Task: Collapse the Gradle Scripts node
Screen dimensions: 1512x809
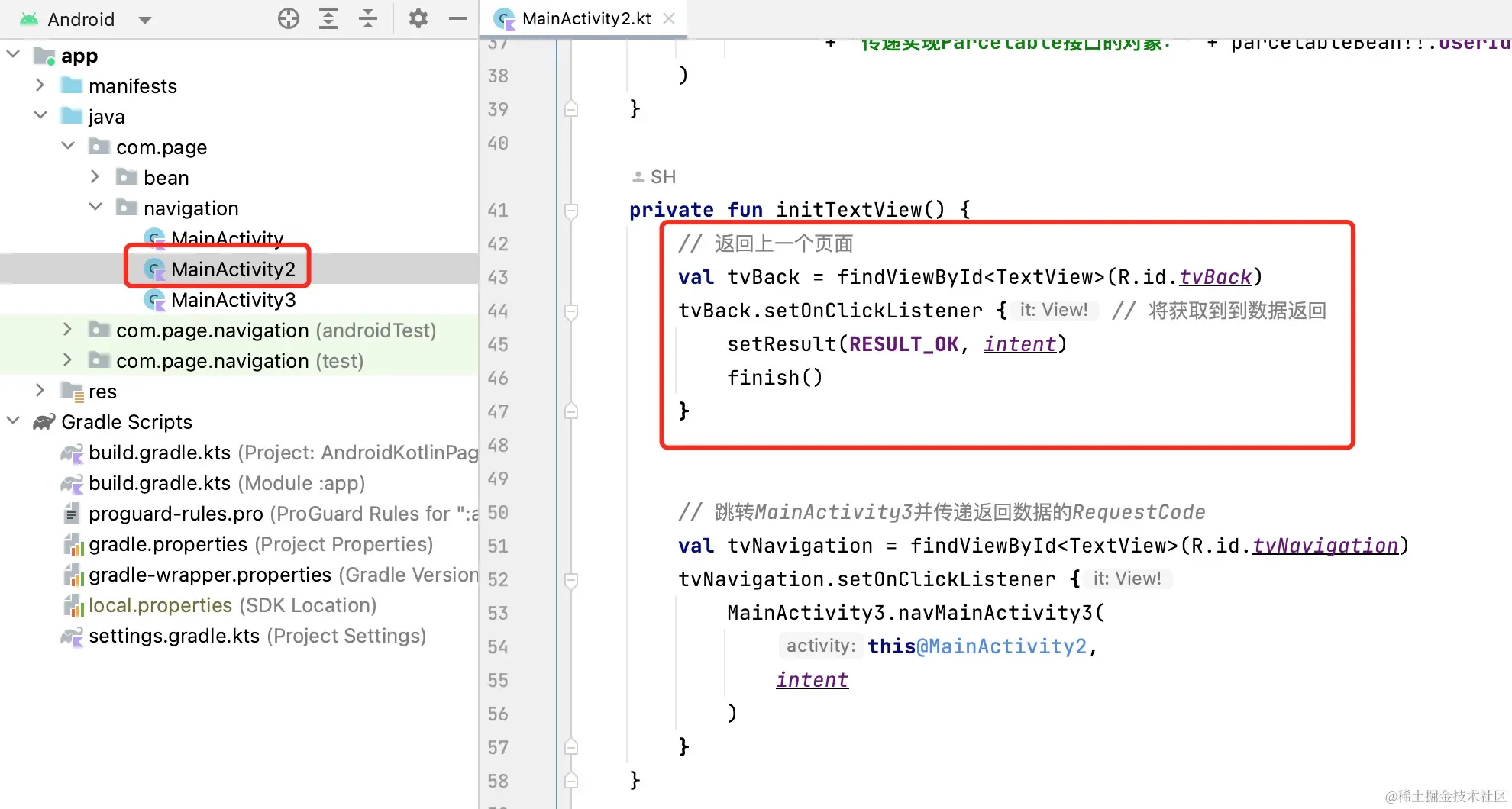Action: point(13,421)
